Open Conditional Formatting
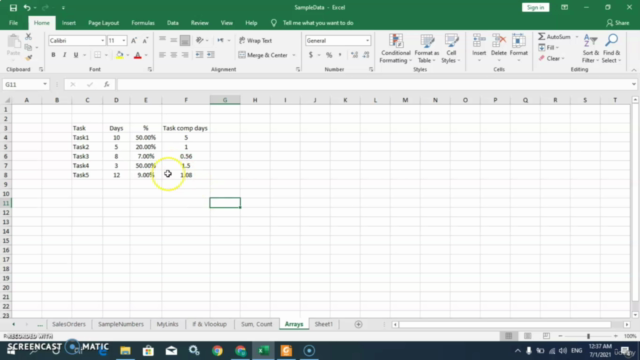Image resolution: width=640 pixels, height=360 pixels. click(x=395, y=48)
